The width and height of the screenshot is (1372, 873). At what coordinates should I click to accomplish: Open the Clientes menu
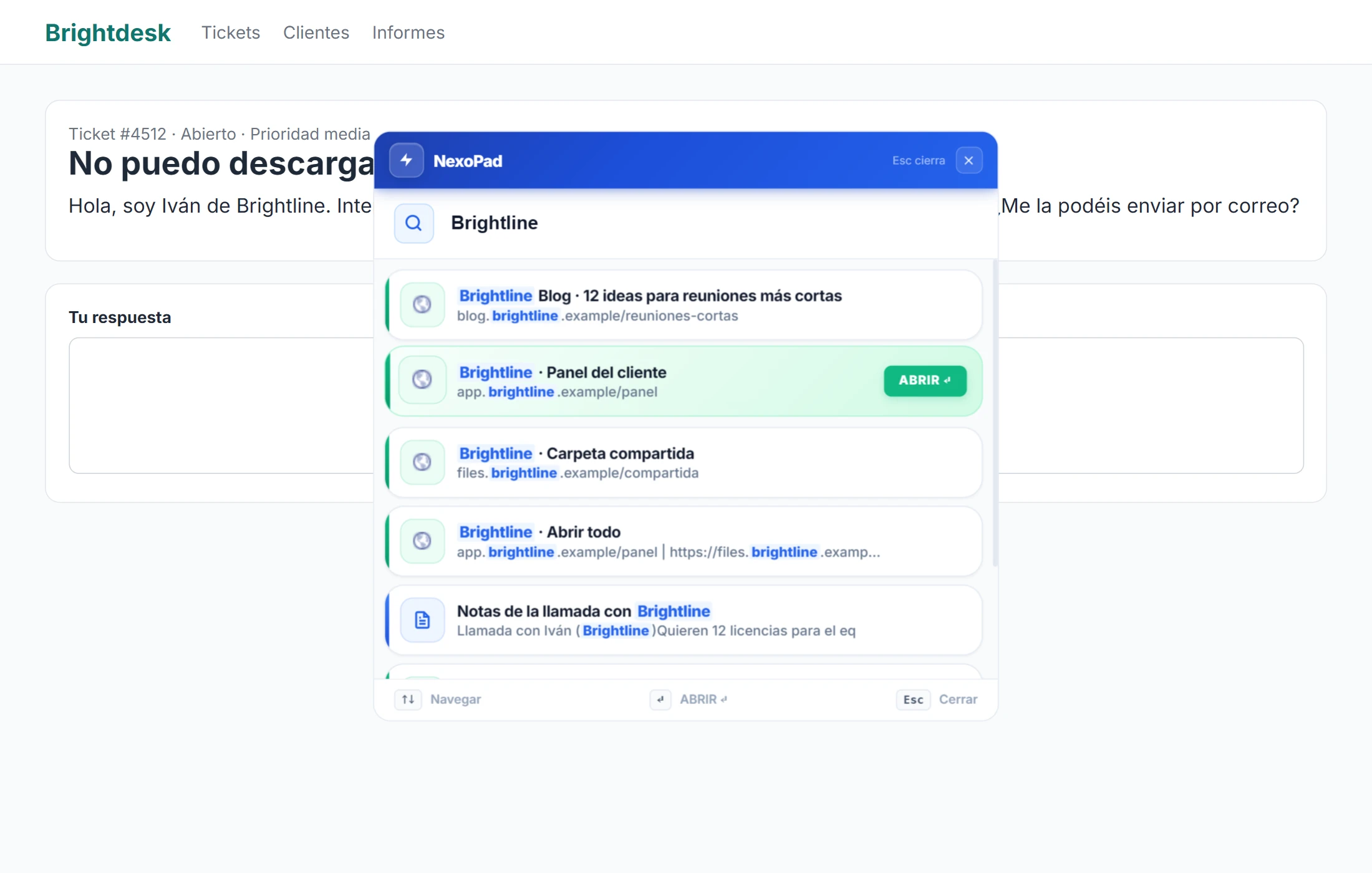pos(316,32)
